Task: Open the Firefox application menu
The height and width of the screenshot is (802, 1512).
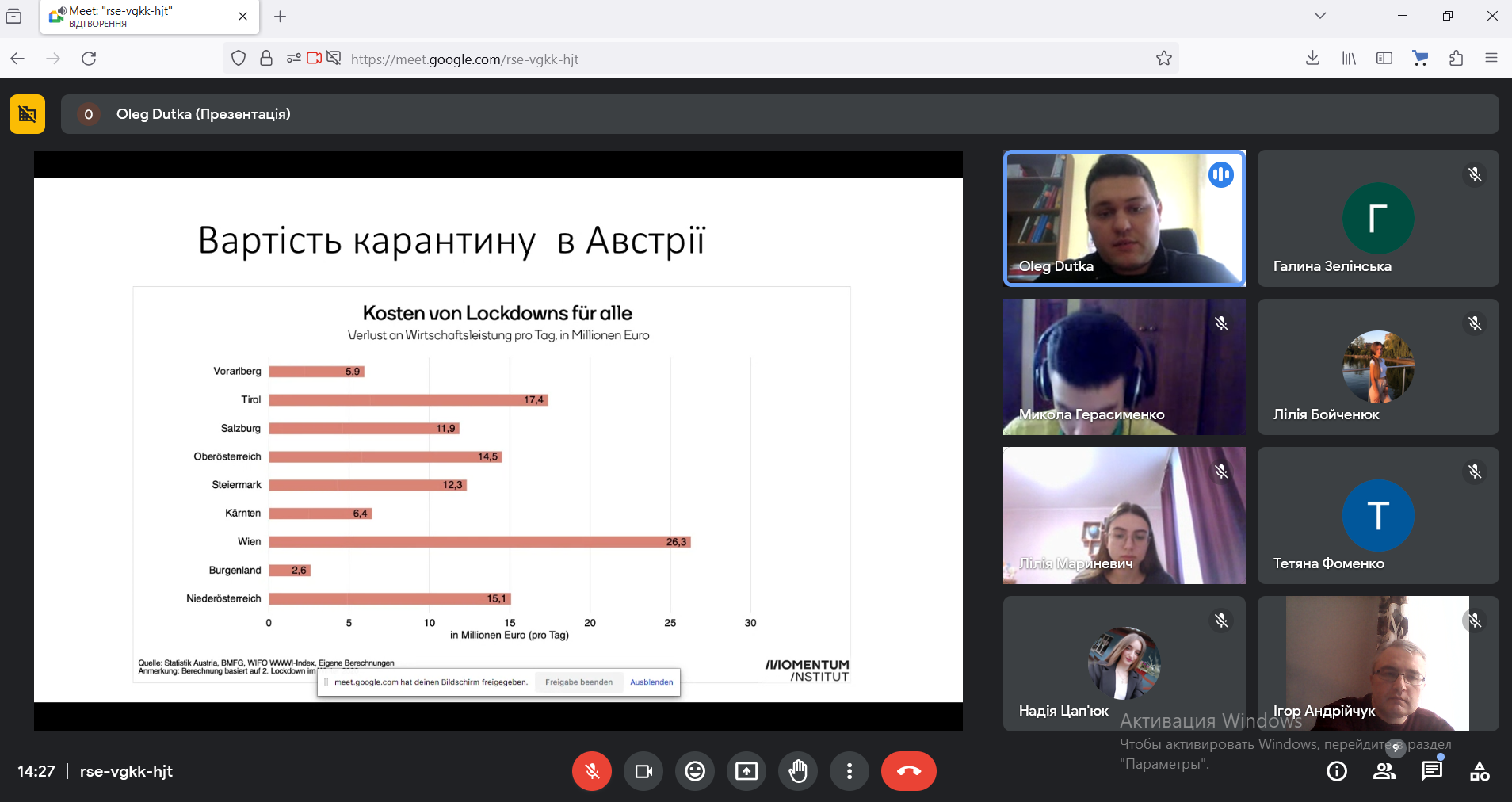Action: tap(1491, 59)
